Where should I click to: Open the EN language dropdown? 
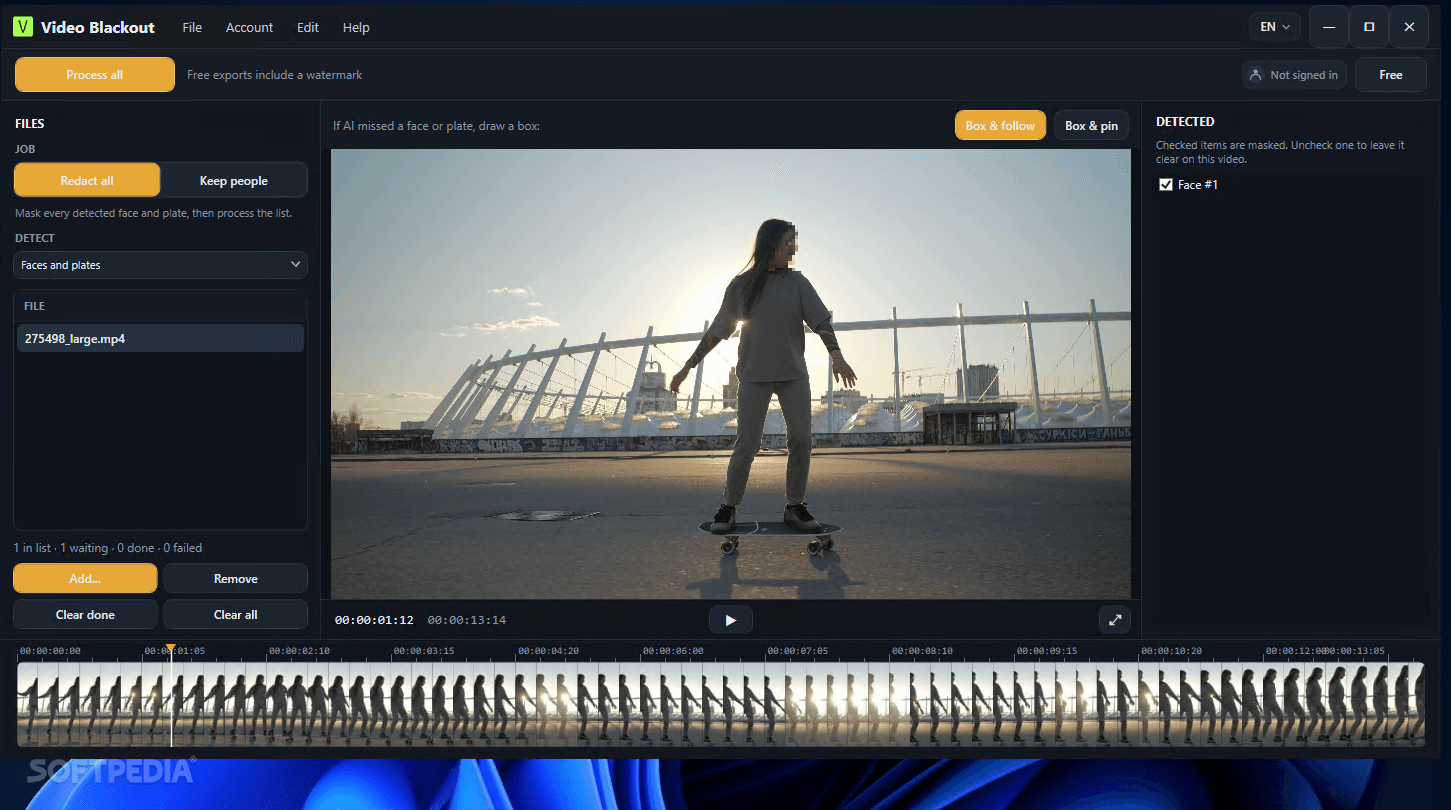click(x=1275, y=27)
